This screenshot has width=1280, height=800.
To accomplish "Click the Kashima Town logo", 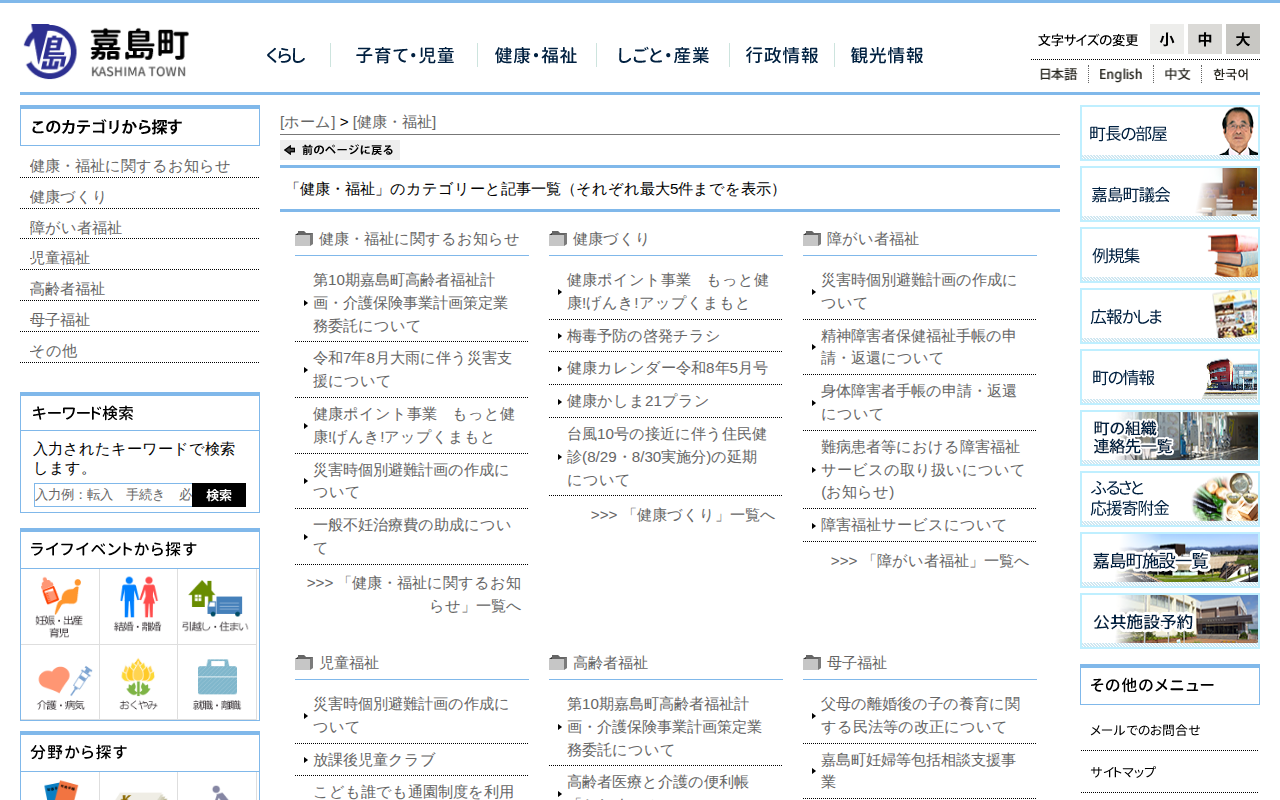I will 106,51.
